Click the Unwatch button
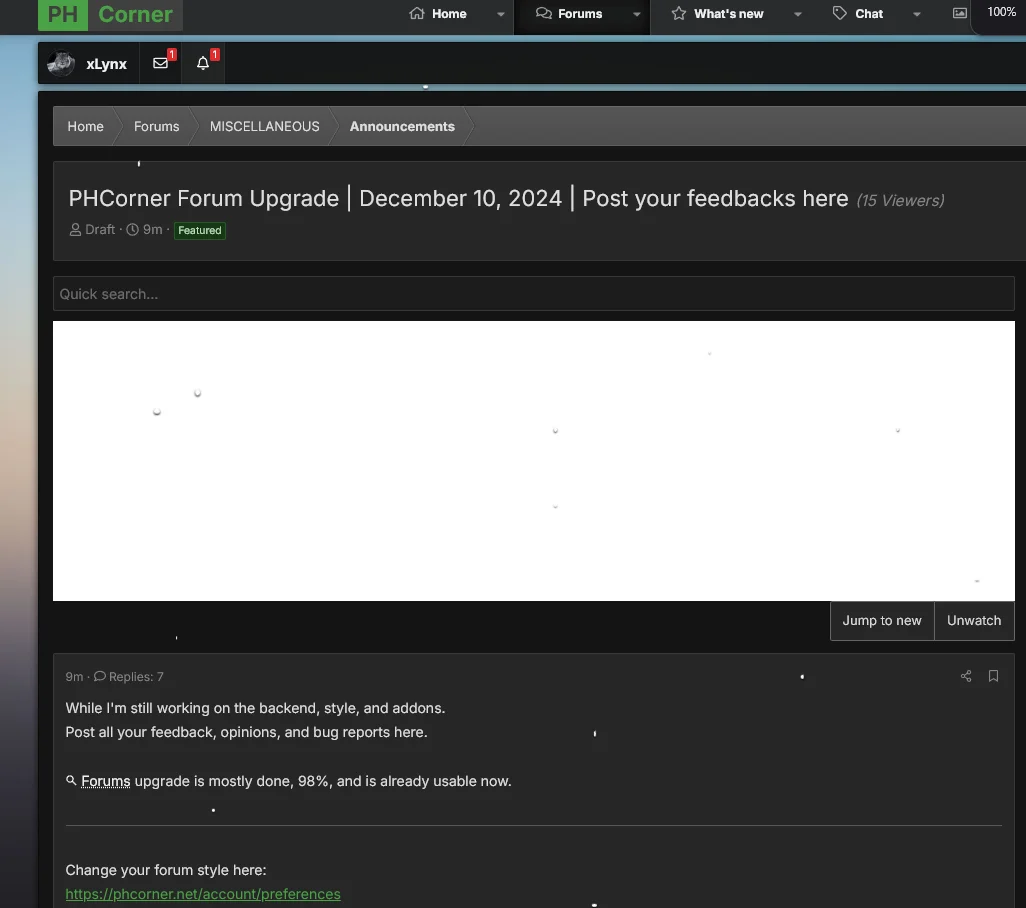1026x908 pixels. click(974, 620)
